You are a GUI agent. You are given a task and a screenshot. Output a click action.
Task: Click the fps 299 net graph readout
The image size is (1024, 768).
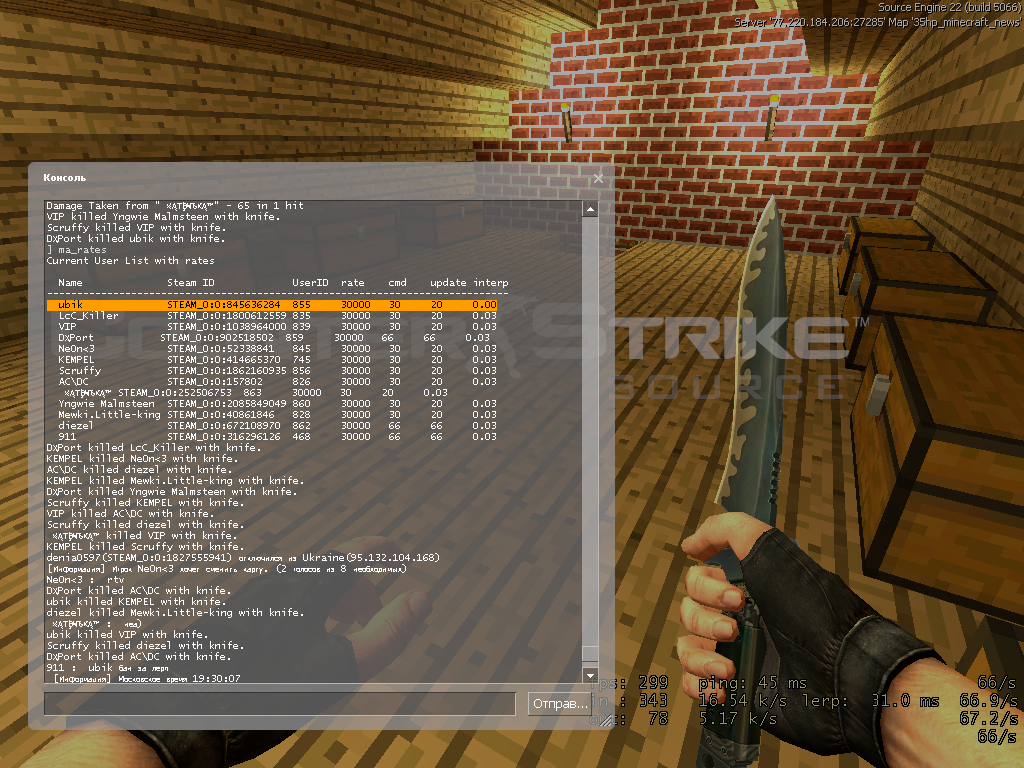(630, 683)
